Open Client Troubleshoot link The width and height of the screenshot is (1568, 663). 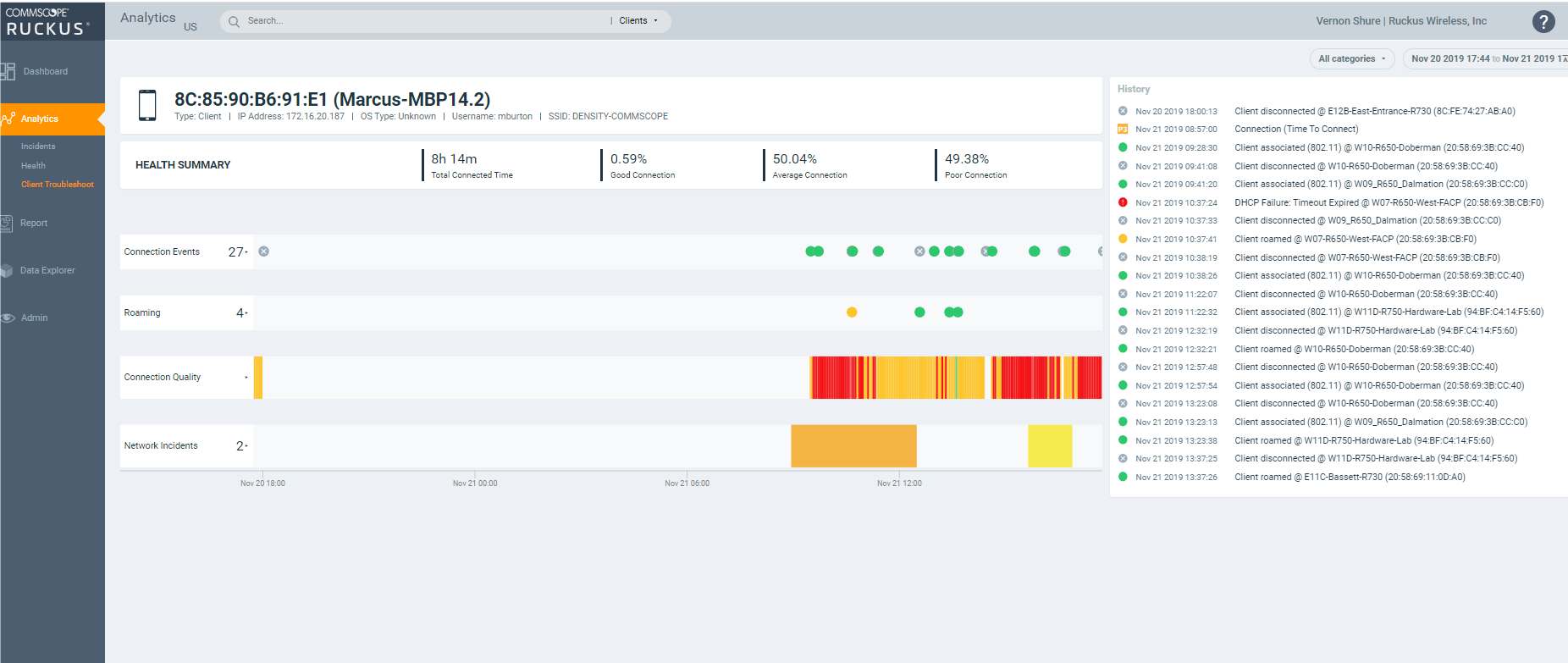pyautogui.click(x=58, y=185)
